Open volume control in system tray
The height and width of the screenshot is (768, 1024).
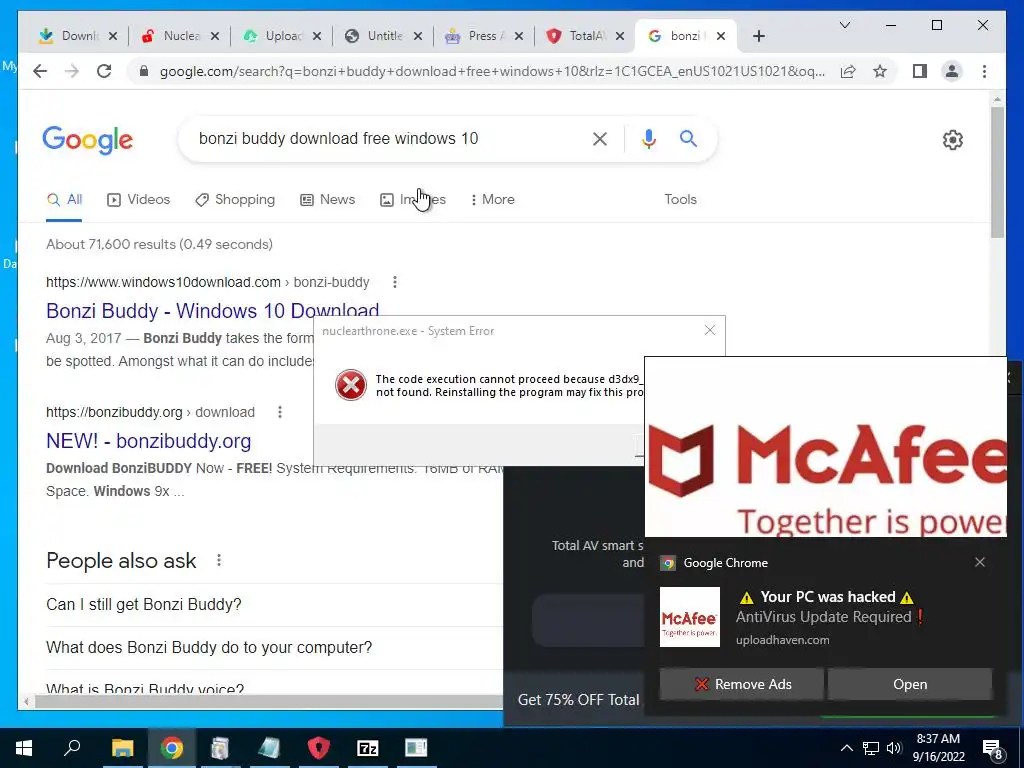[x=894, y=748]
